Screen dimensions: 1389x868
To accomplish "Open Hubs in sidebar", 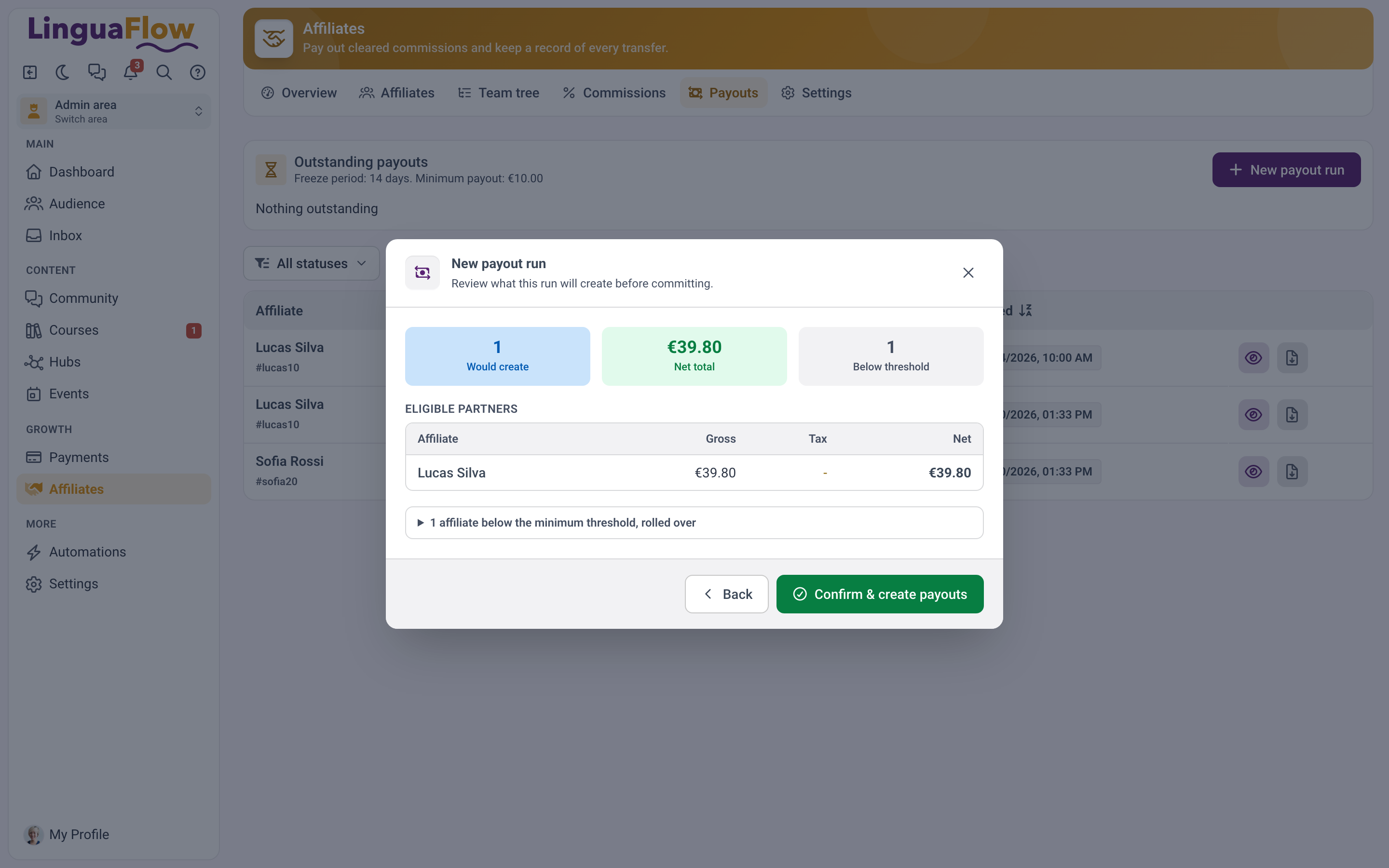I will pyautogui.click(x=114, y=362).
